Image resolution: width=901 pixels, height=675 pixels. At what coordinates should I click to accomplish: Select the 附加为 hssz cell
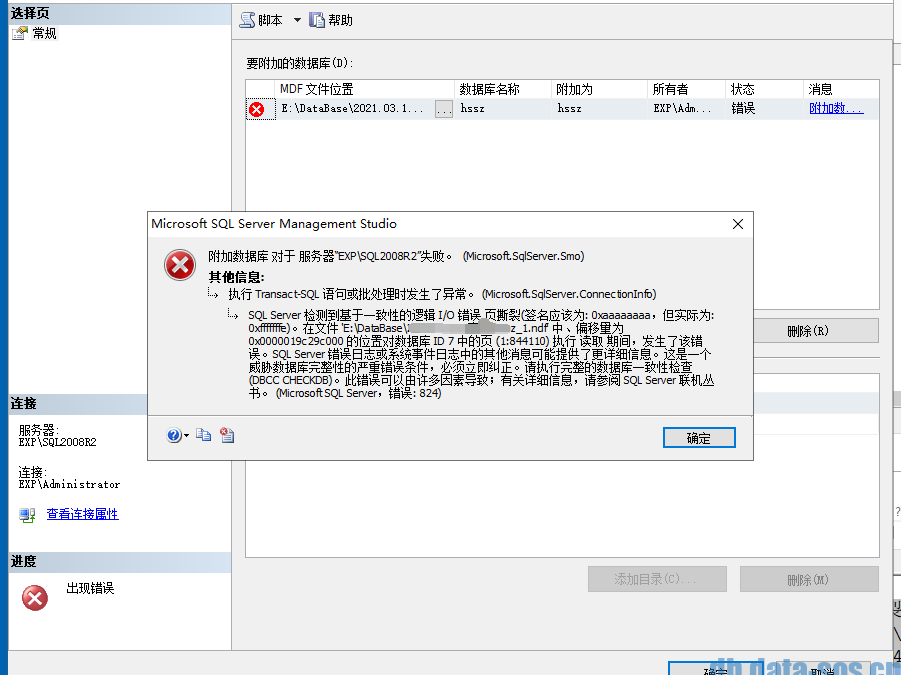tap(599, 109)
